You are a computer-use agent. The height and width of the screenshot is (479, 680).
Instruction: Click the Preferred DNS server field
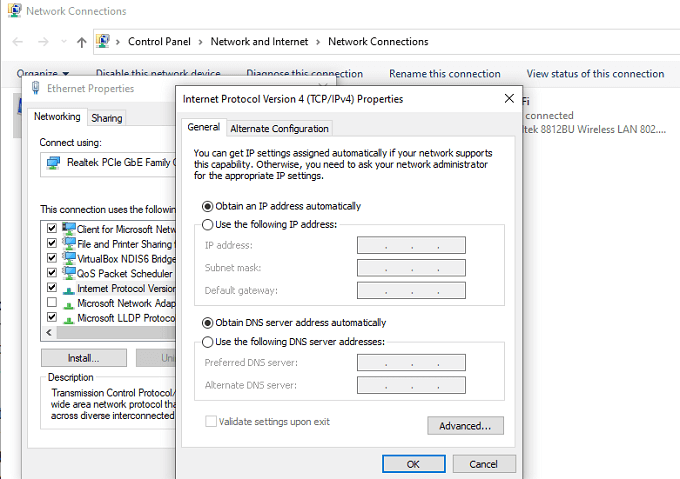[411, 362]
